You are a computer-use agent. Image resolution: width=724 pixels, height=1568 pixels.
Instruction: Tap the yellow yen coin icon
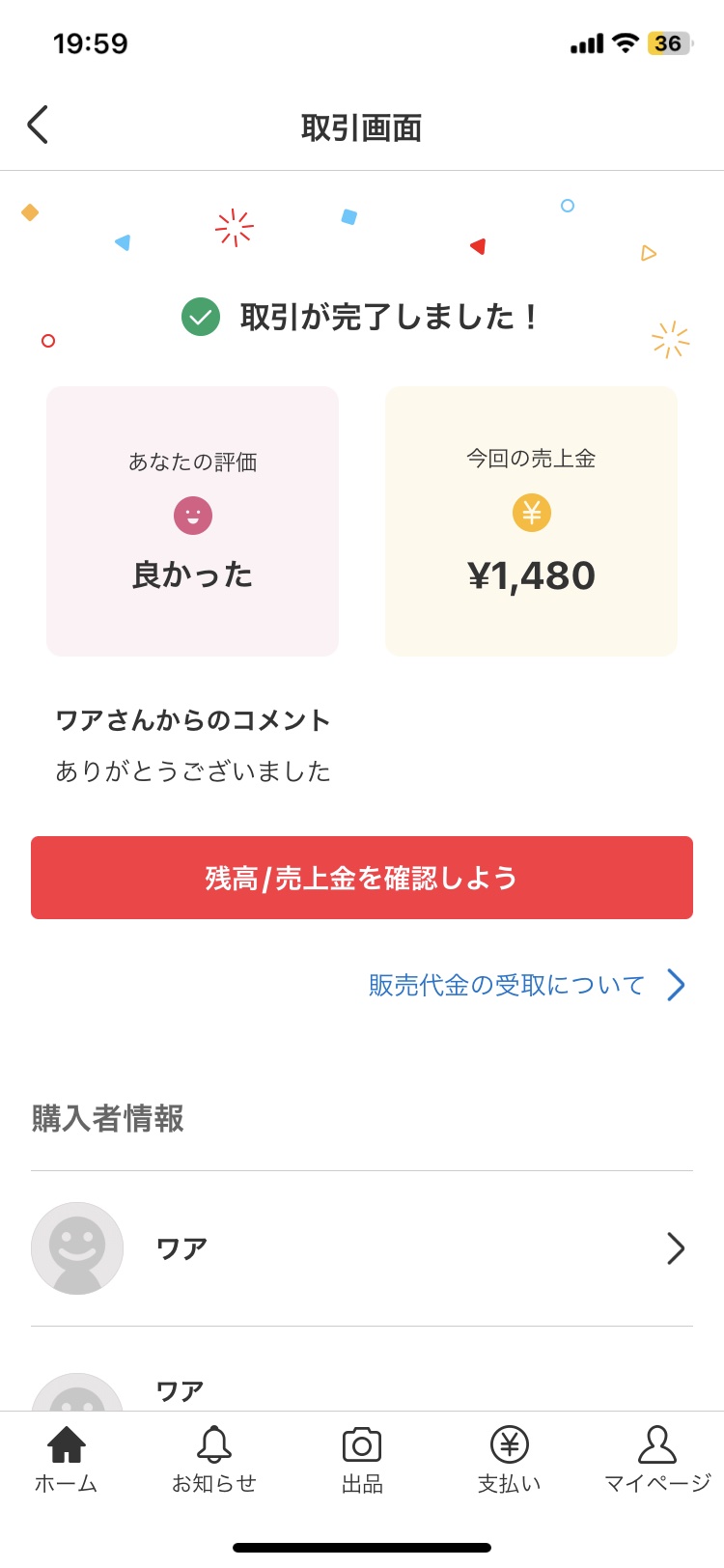click(x=532, y=513)
